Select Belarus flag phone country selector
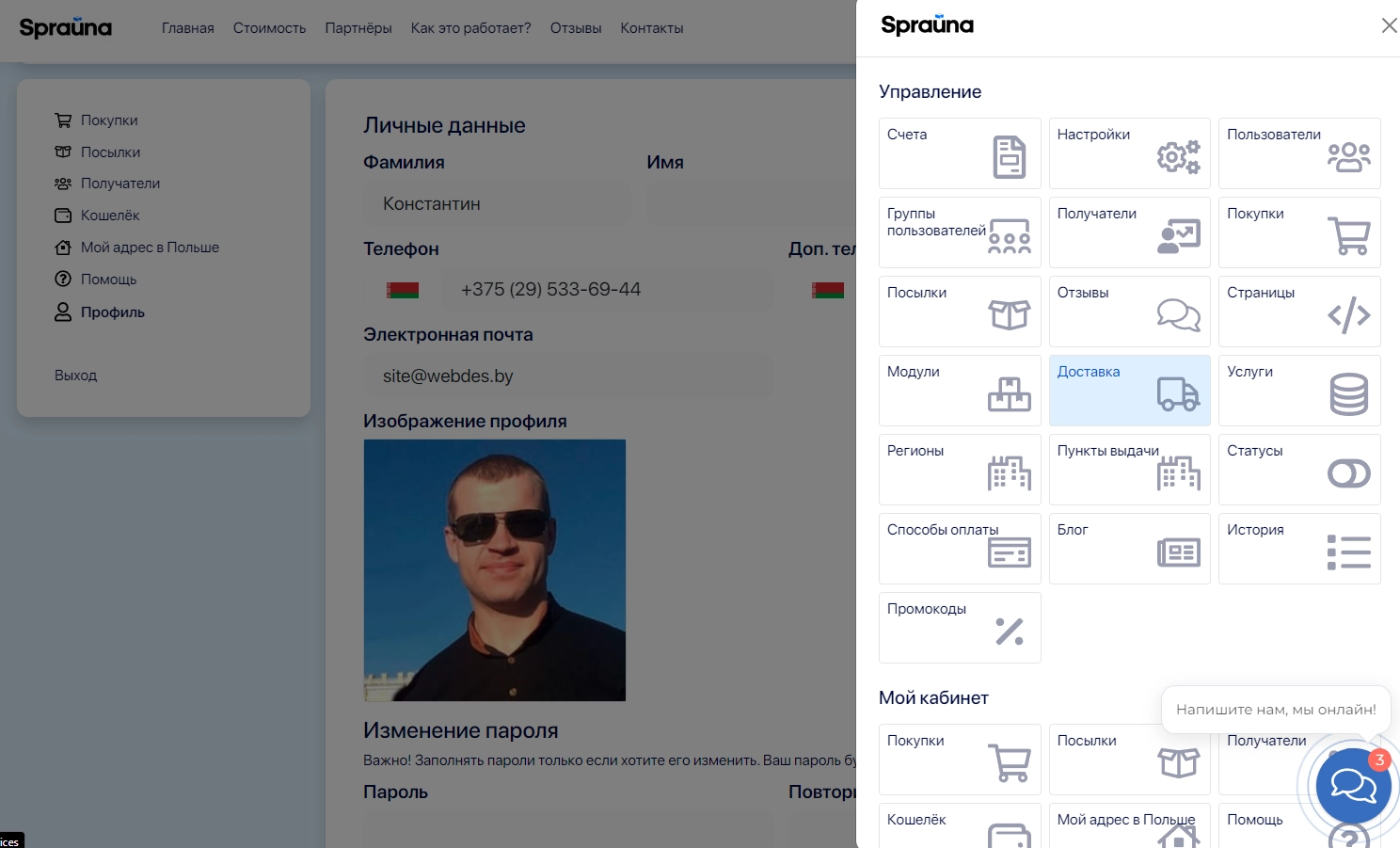This screenshot has height=848, width=1400. pyautogui.click(x=403, y=290)
